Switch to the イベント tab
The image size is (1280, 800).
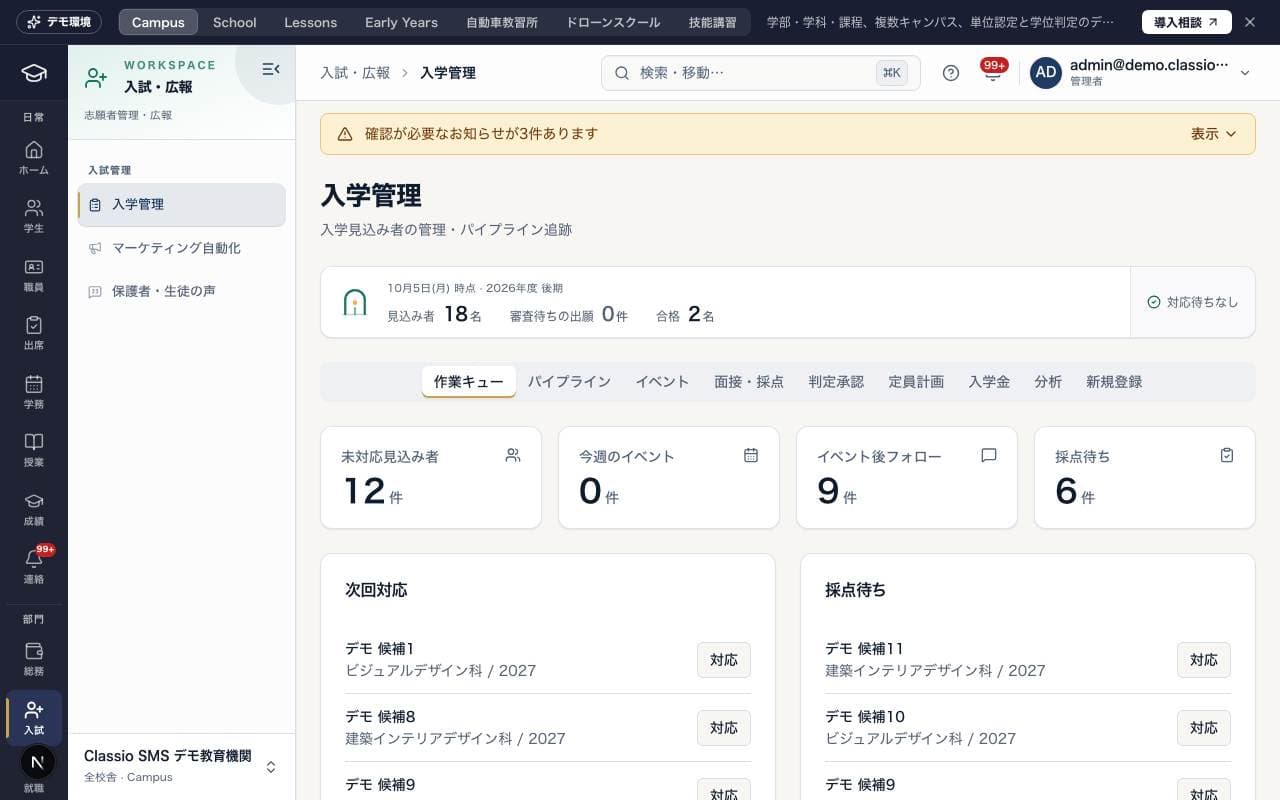(x=662, y=382)
